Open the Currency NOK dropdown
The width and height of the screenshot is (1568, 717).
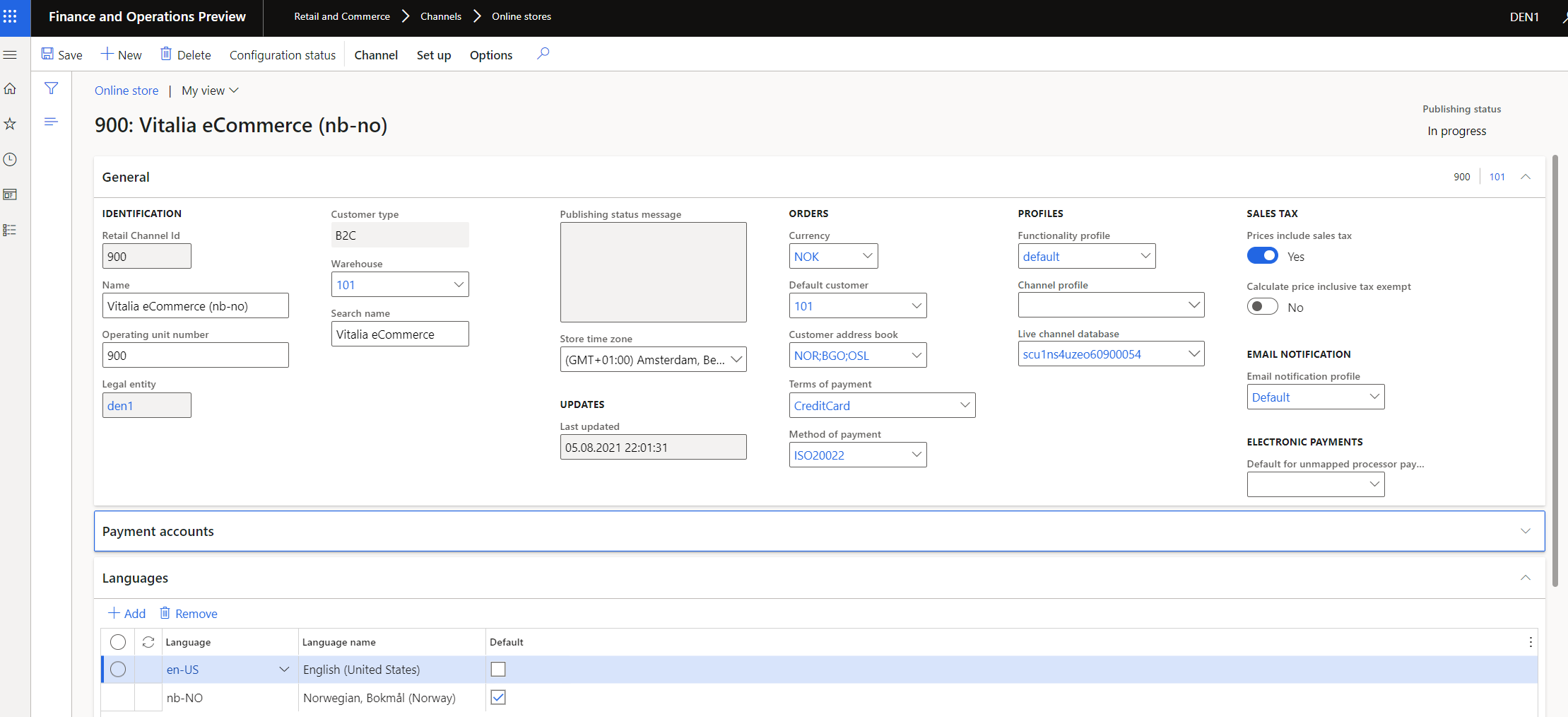click(833, 256)
